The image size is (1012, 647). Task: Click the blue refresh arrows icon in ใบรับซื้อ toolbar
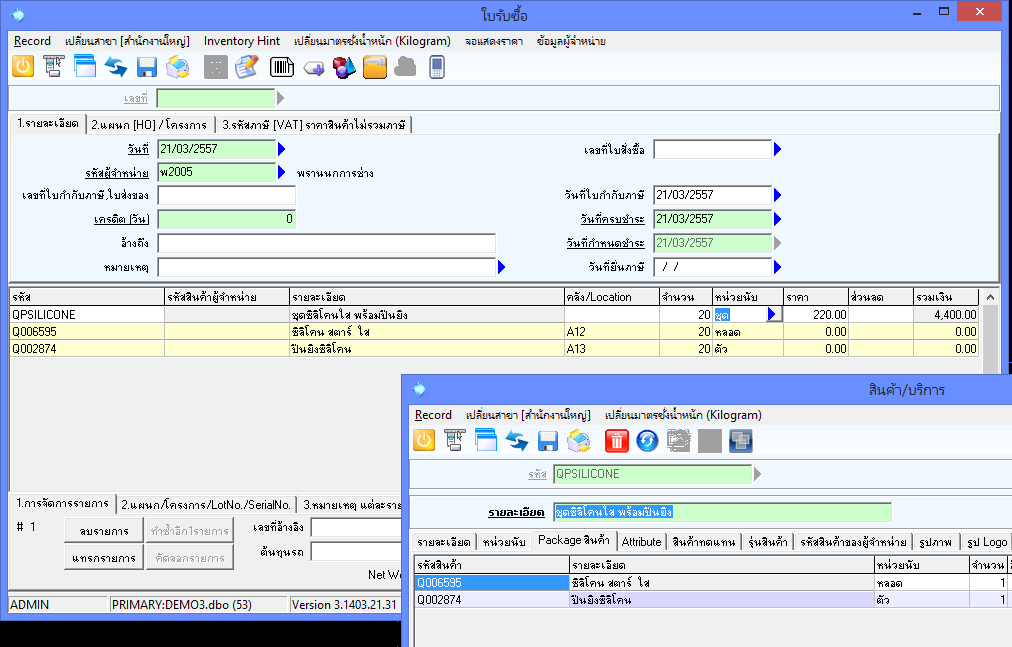pyautogui.click(x=116, y=67)
